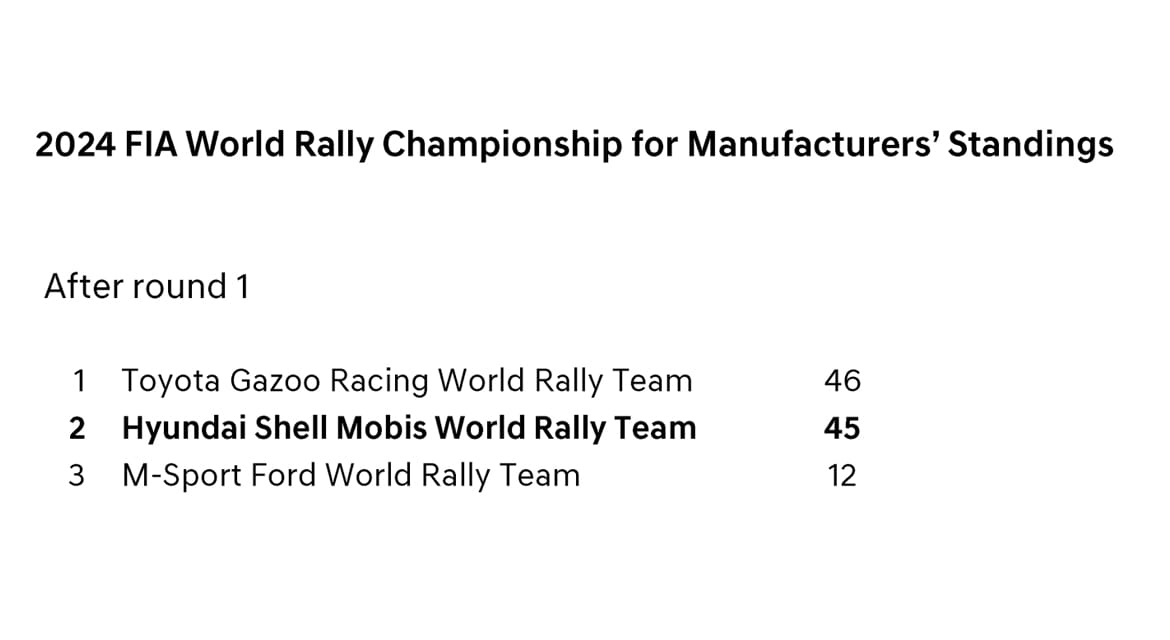Select the After round 1 label
This screenshot has width=1170, height=640.
146,287
